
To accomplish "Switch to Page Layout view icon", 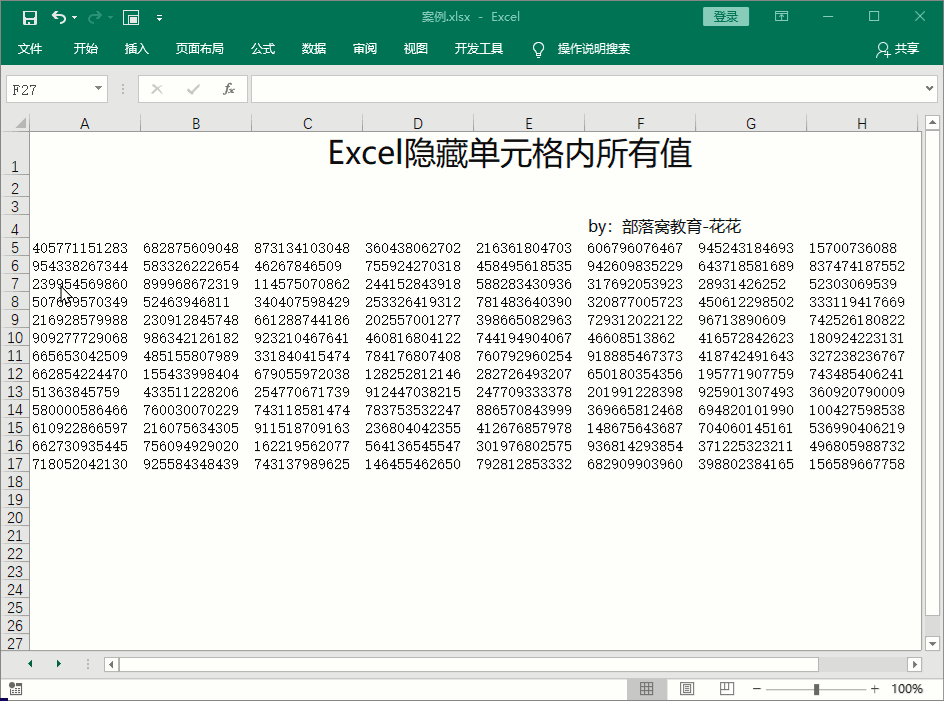I will [x=687, y=689].
